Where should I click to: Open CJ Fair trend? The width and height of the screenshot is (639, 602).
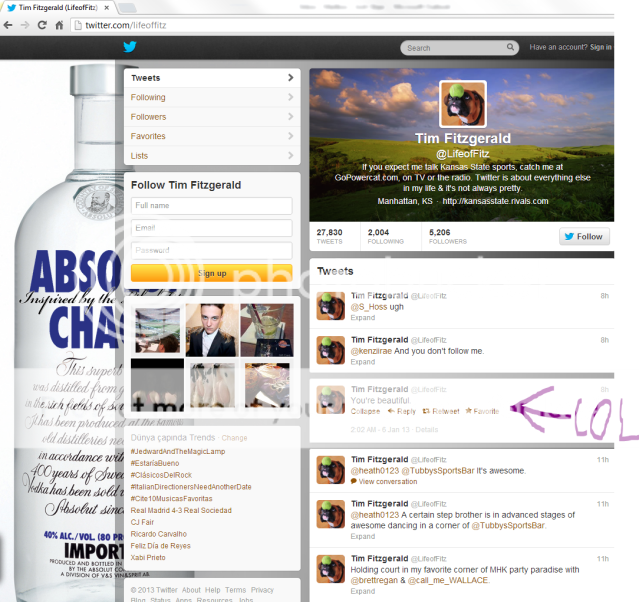pos(142,522)
